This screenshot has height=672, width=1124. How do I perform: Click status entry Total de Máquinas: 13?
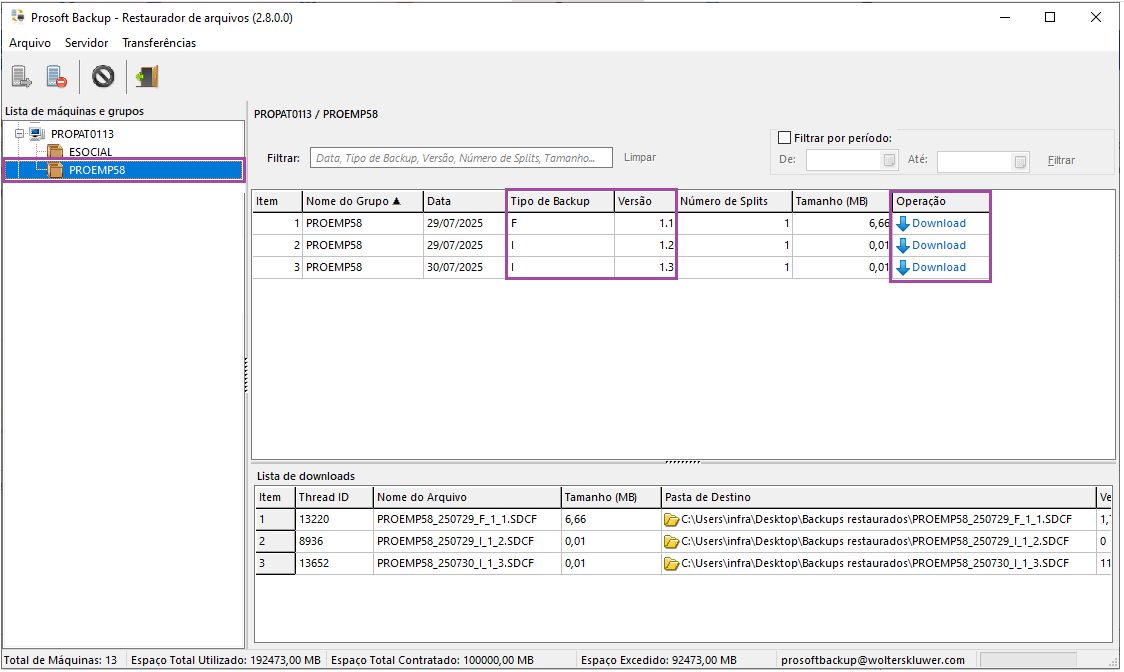coord(61,660)
